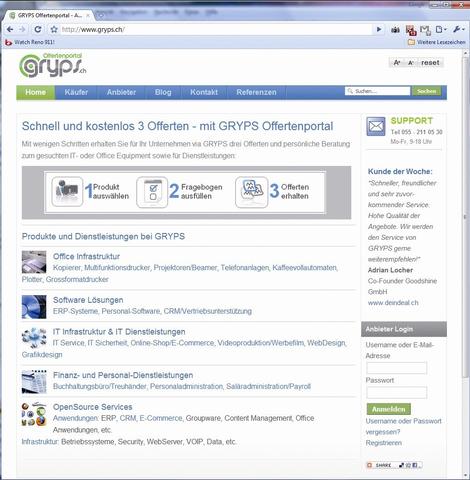
Task: Click the Finanz- und Personal thumbnail image
Action: point(34,382)
